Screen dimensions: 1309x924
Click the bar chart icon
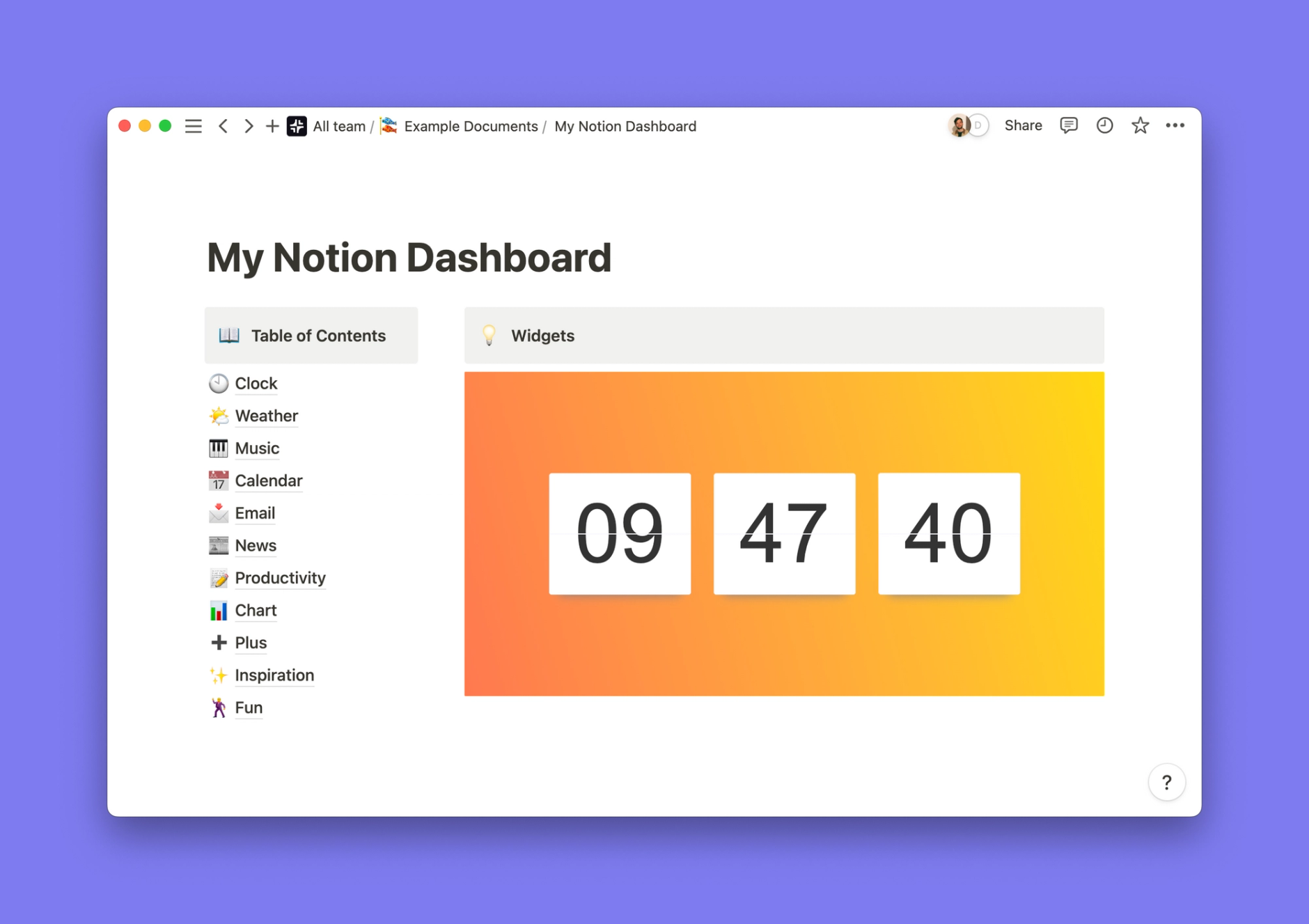point(219,610)
